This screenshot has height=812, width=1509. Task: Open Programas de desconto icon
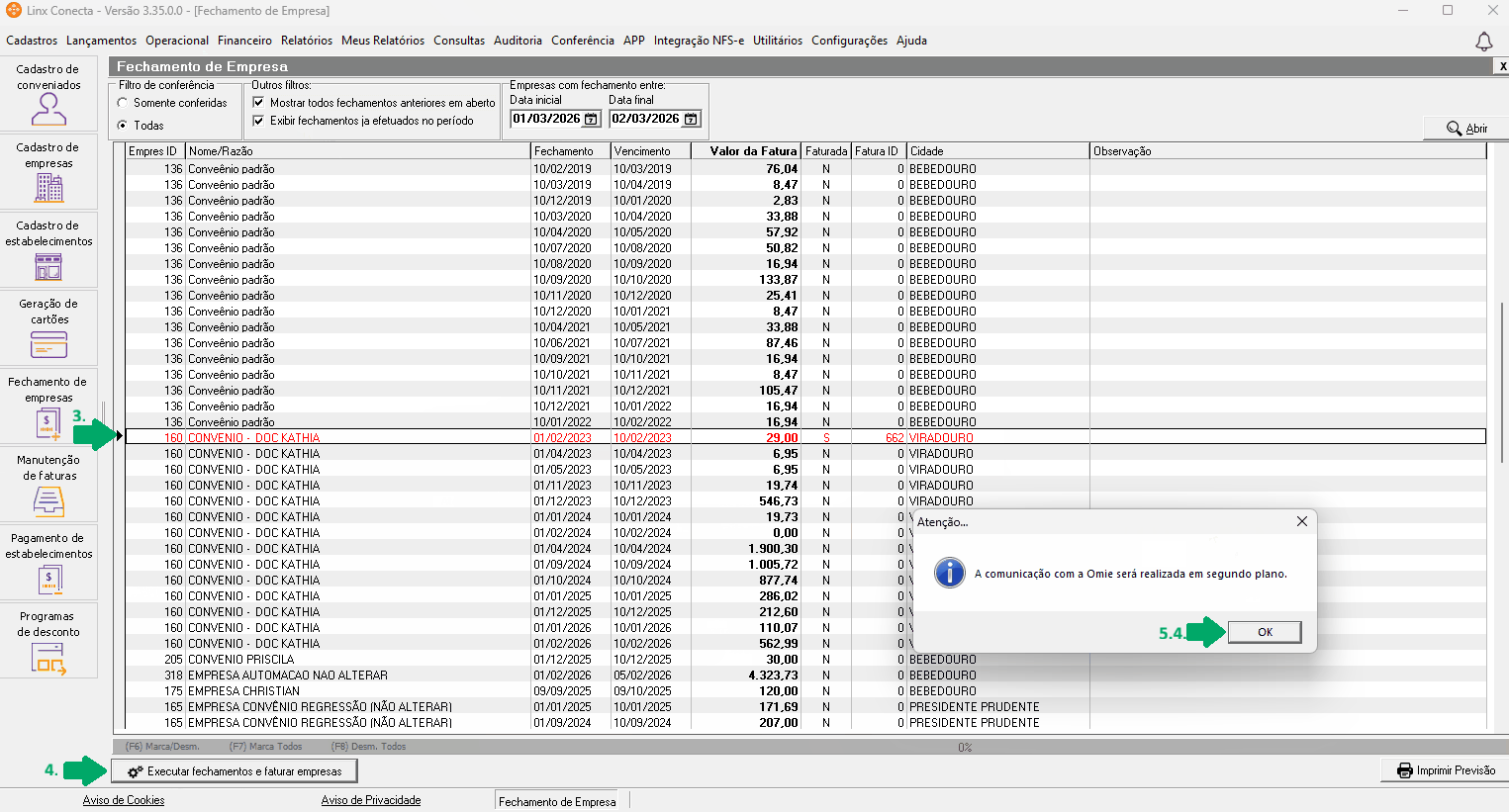[48, 657]
